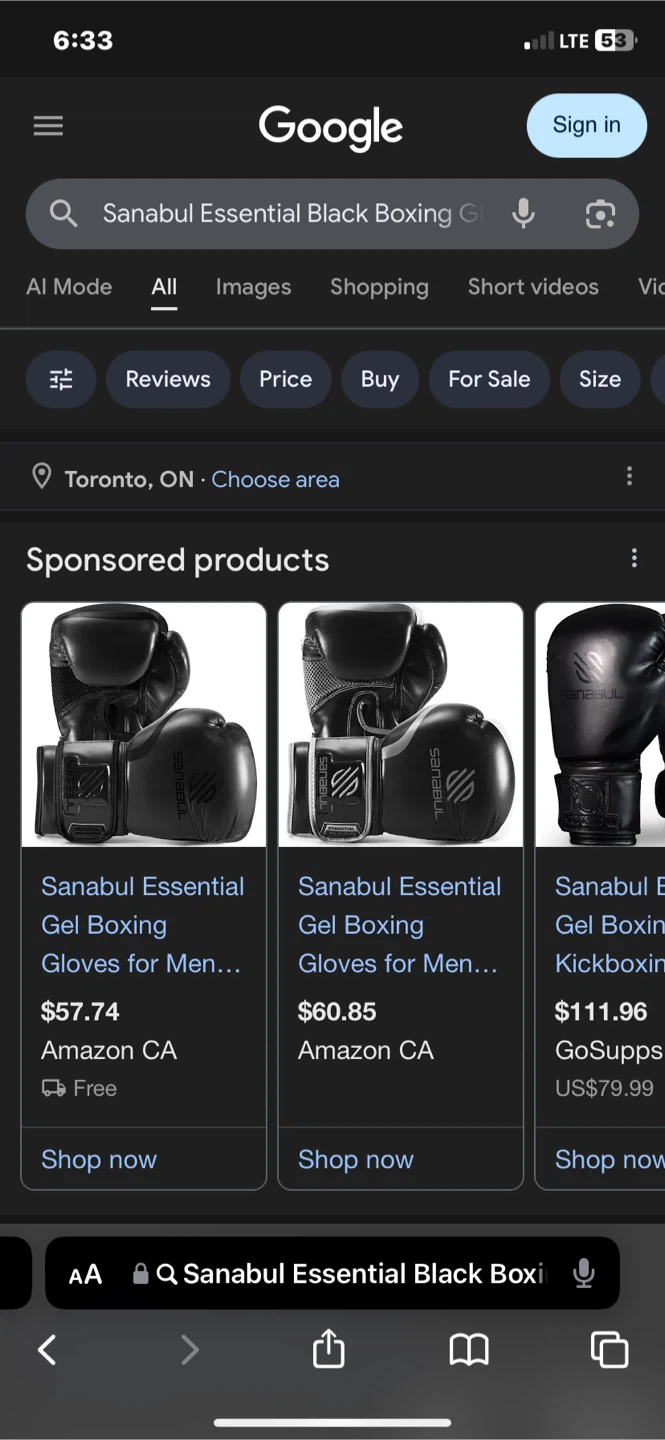Open the Sponsored products options menu
Viewport: 665px width, 1440px height.
634,557
